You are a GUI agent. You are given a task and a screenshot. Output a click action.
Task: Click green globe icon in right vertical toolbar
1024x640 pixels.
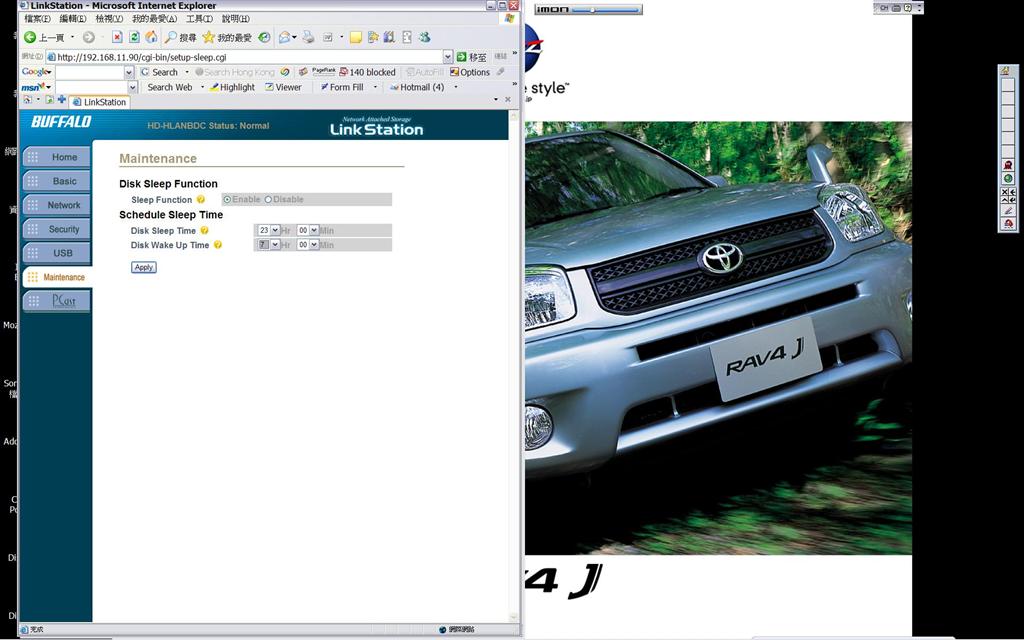pyautogui.click(x=1008, y=178)
